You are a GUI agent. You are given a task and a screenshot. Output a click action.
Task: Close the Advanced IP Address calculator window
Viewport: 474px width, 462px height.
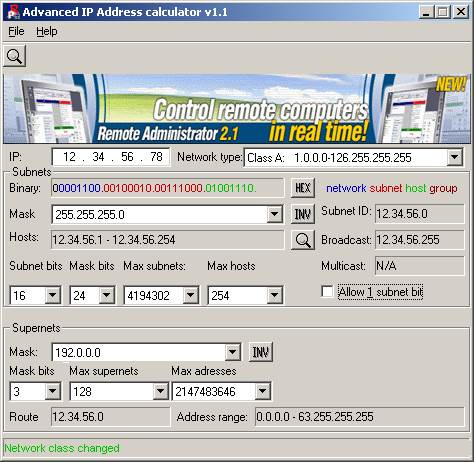[x=461, y=12]
